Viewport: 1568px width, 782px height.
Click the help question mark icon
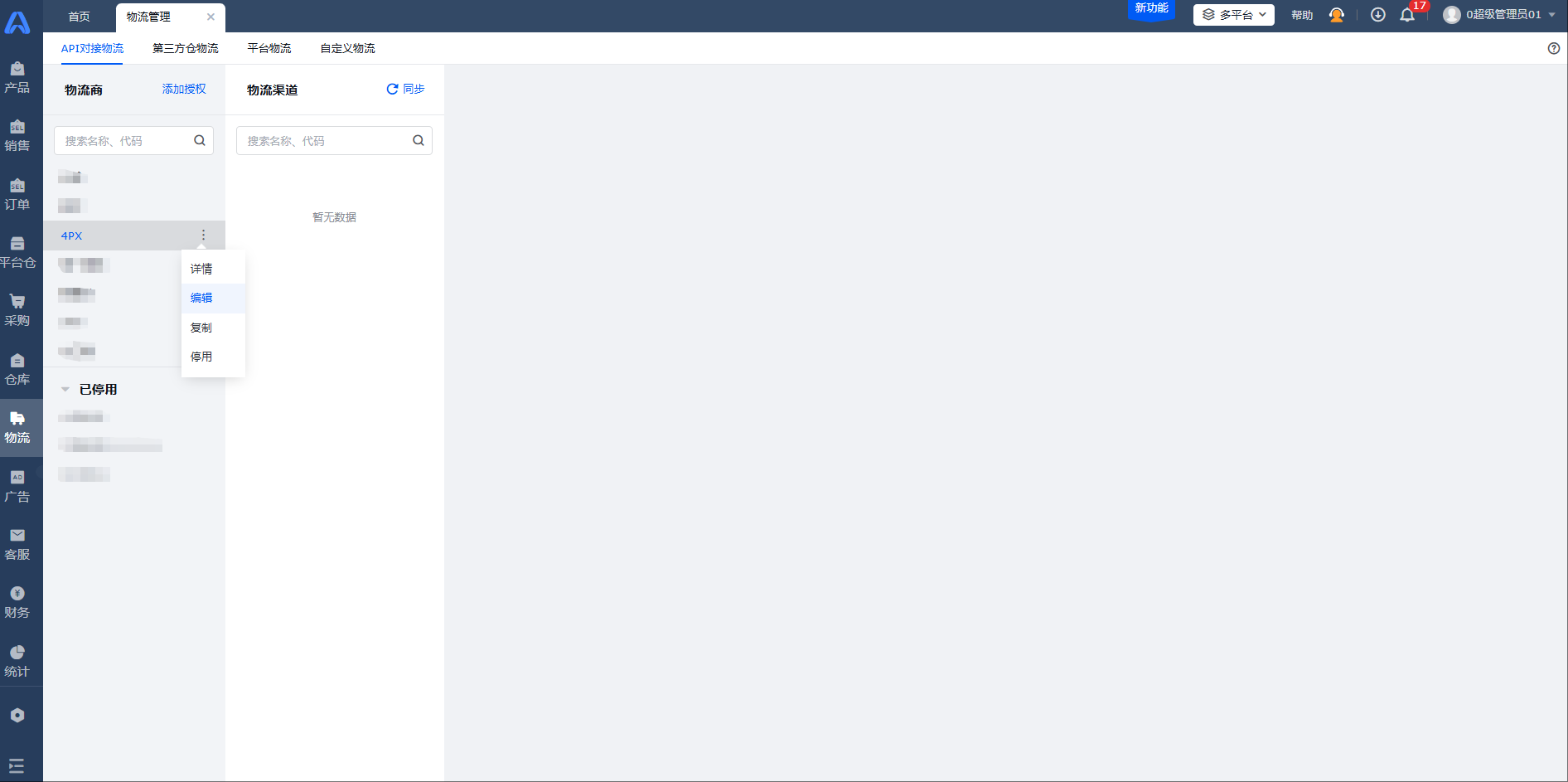click(1554, 48)
